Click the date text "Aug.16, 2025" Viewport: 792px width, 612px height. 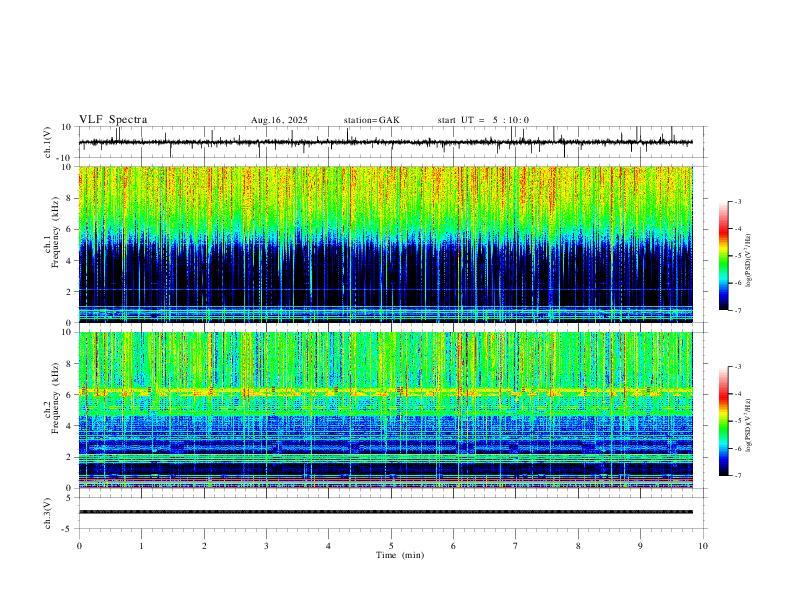tap(279, 120)
